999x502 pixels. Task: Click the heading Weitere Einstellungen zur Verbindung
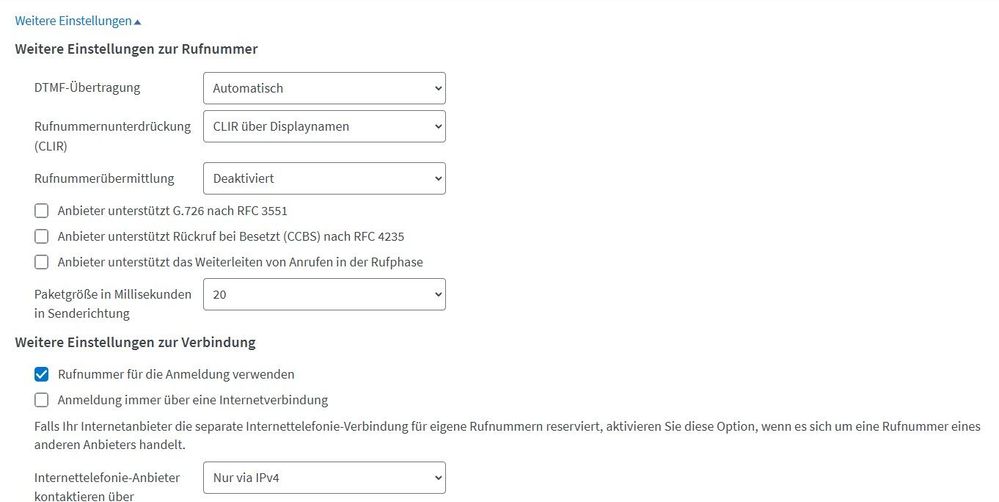pos(135,342)
